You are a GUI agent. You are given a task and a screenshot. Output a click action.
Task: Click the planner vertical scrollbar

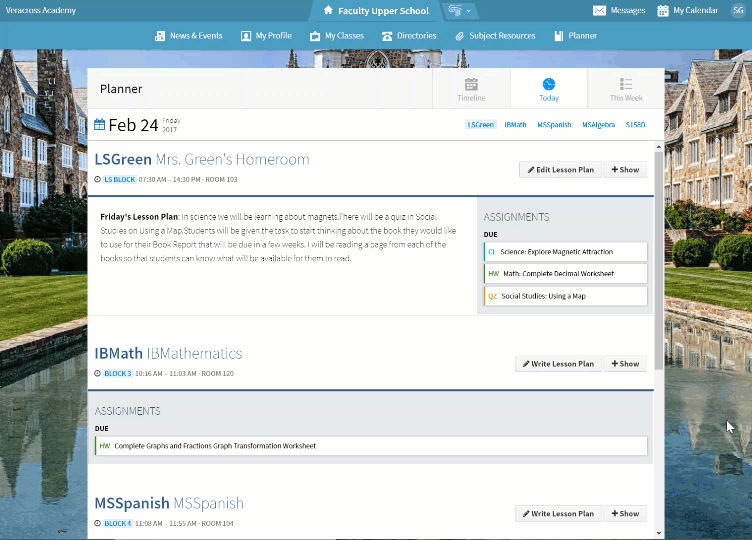(658, 250)
